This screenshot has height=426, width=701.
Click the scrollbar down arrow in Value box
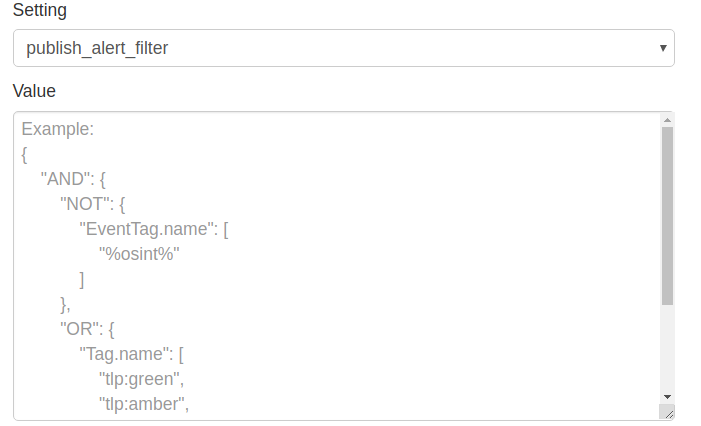[667, 397]
